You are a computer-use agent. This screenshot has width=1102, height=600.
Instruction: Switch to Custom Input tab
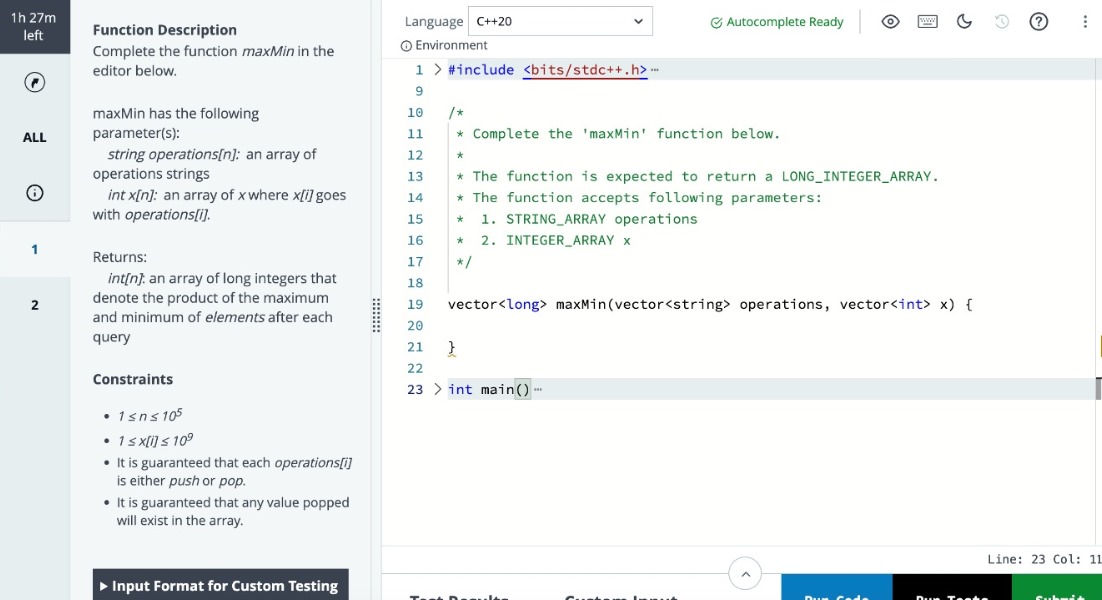pyautogui.click(x=621, y=595)
